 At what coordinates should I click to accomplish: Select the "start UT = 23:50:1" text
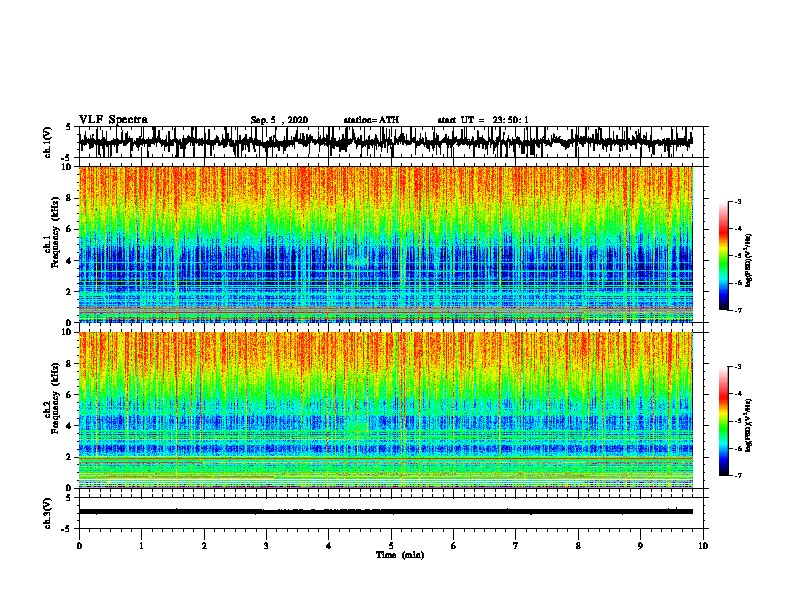point(483,120)
